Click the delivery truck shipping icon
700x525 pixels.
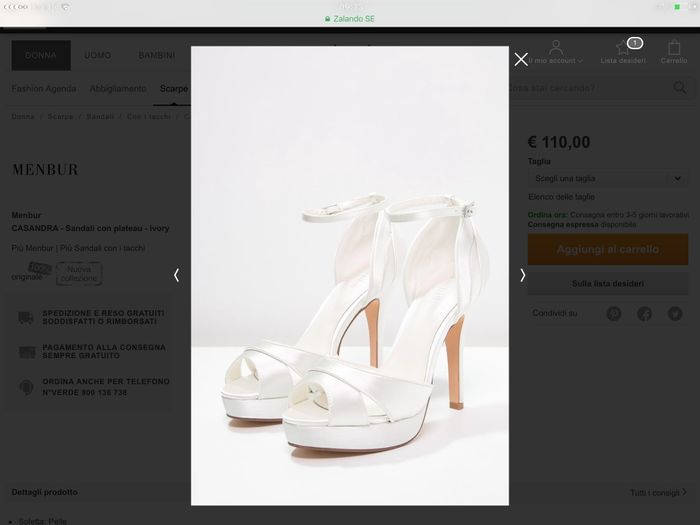(x=26, y=317)
